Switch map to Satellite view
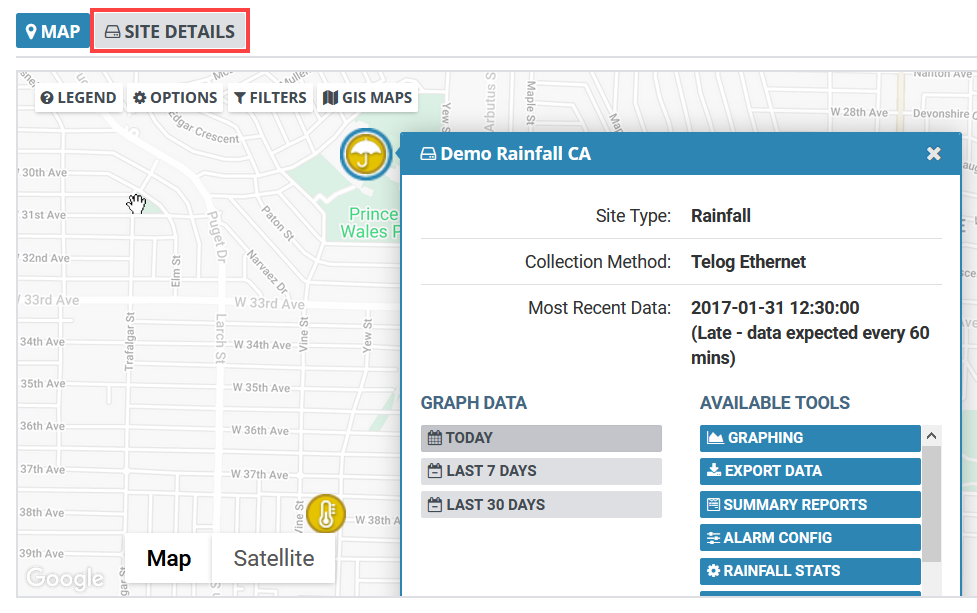This screenshot has width=977, height=613. 274,558
